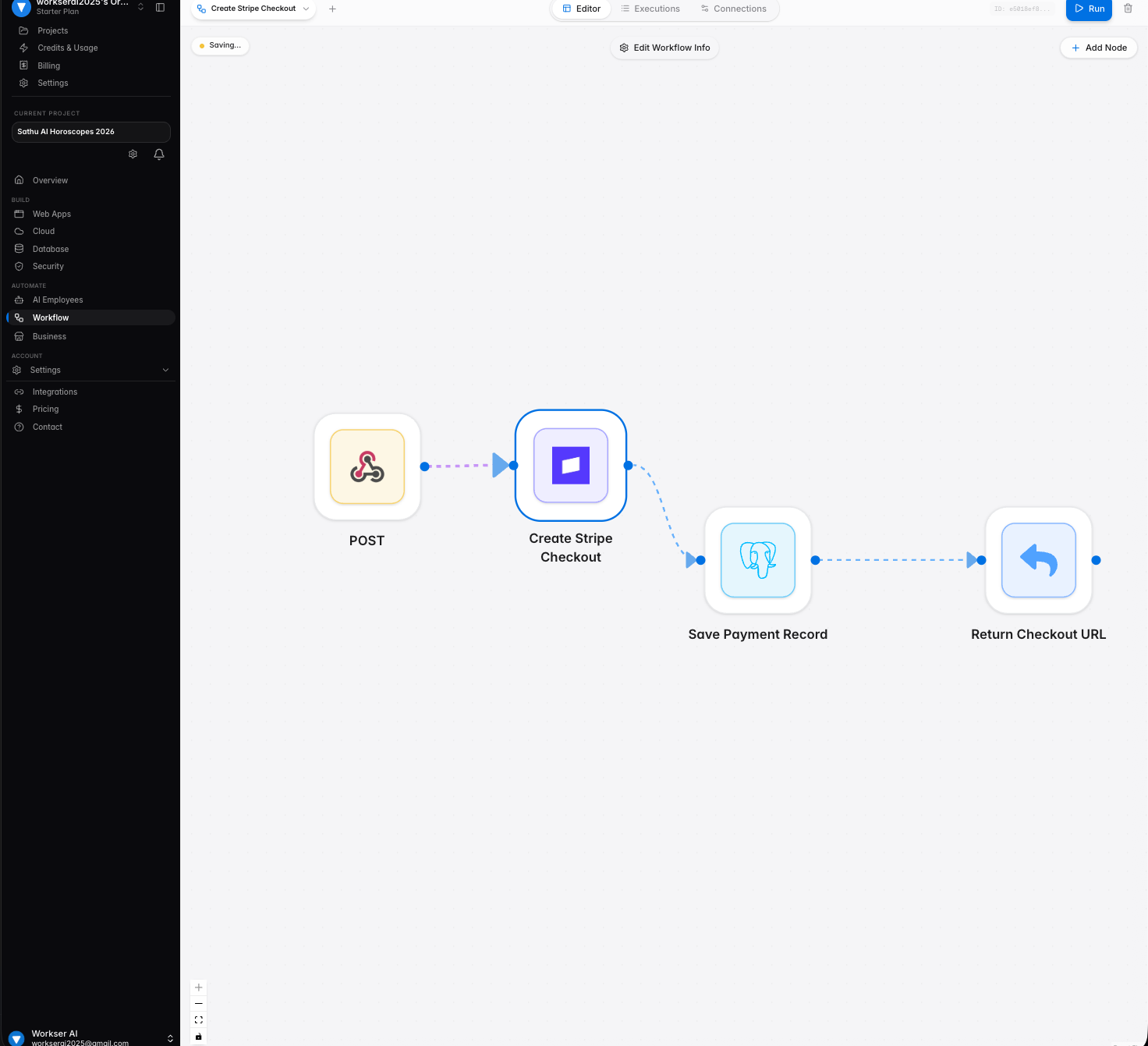Zoom out on the canvas
Viewport: 1148px width, 1046px height.
199,1004
